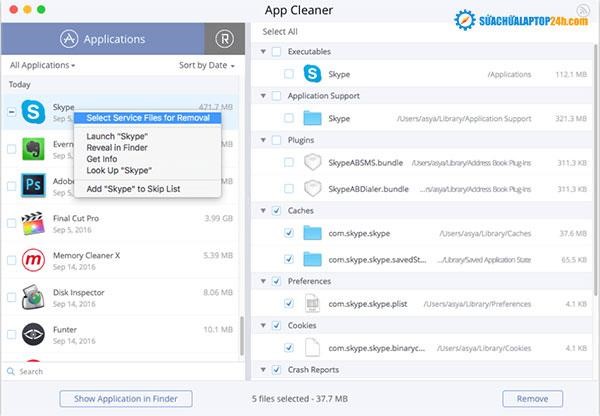Switch to the Remains tab (R icon)
The image size is (600, 416).
[x=225, y=40]
